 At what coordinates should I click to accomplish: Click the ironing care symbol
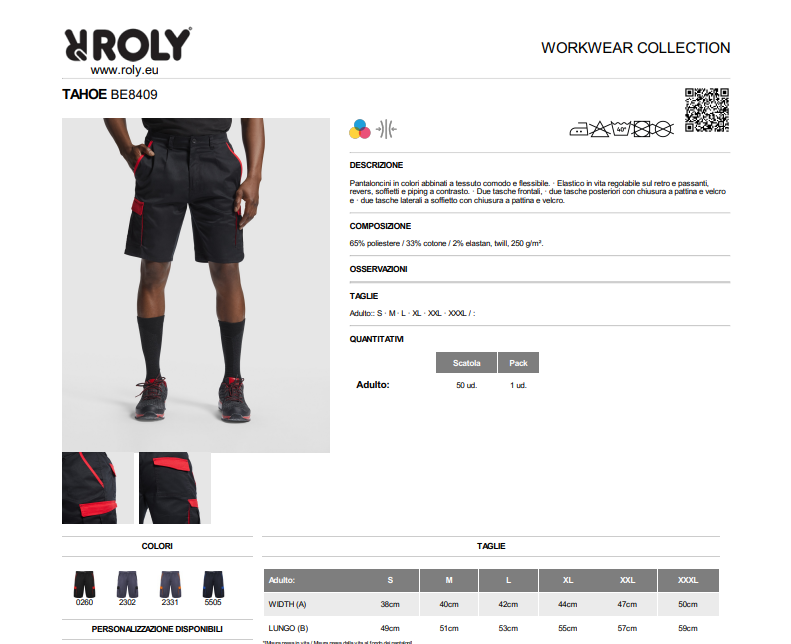point(579,130)
